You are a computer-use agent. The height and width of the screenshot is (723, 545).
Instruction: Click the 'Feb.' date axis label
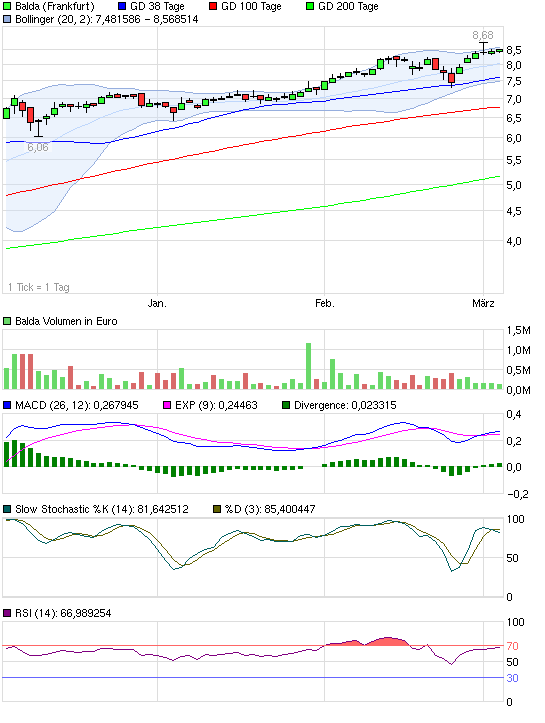tap(325, 303)
